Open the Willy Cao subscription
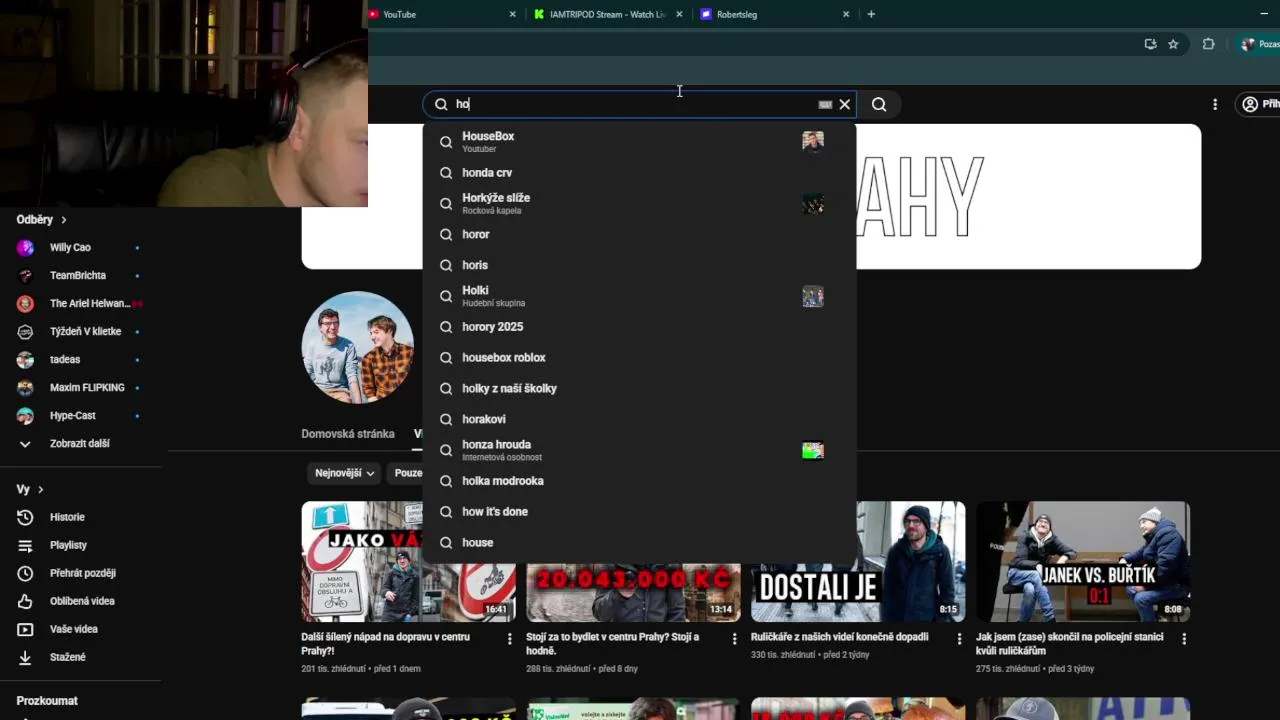The image size is (1280, 720). click(x=80, y=247)
